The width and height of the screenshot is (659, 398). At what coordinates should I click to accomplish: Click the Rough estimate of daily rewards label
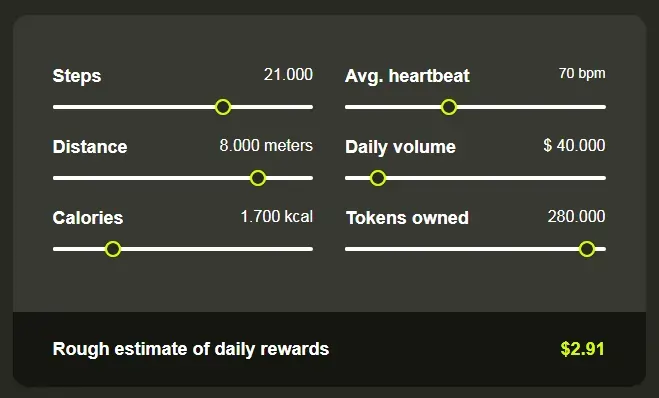[x=191, y=349]
